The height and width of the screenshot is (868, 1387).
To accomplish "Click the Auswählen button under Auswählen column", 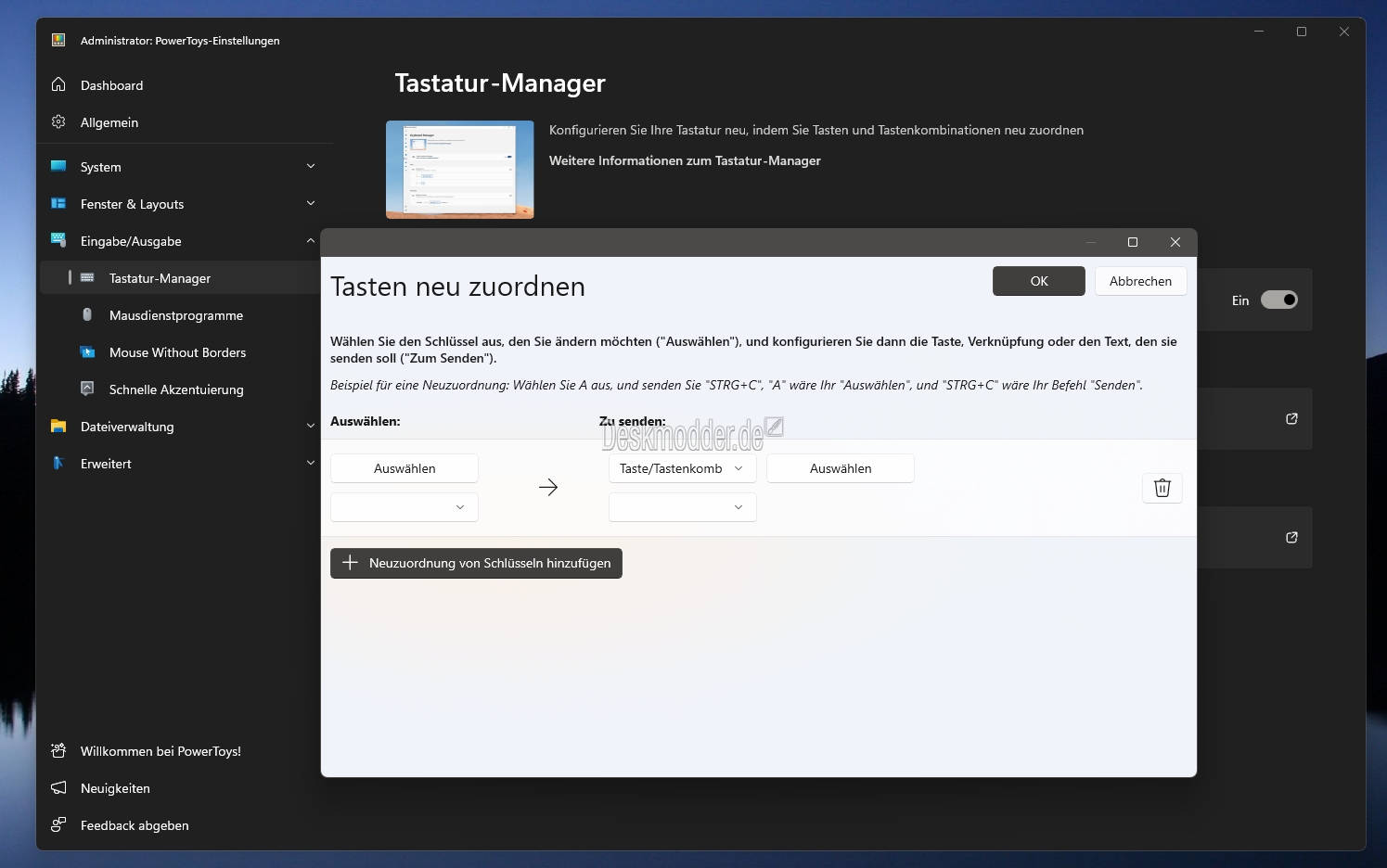I will [x=405, y=468].
